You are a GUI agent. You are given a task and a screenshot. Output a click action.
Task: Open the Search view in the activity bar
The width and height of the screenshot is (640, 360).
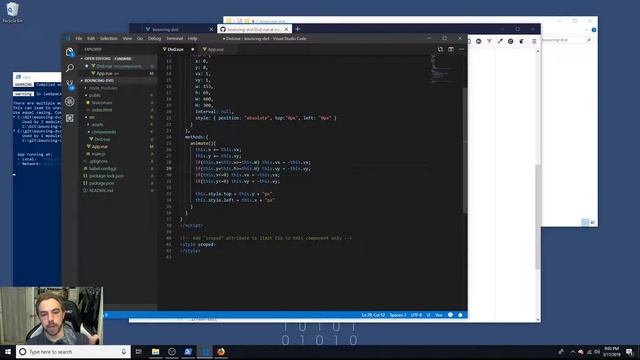click(x=70, y=68)
